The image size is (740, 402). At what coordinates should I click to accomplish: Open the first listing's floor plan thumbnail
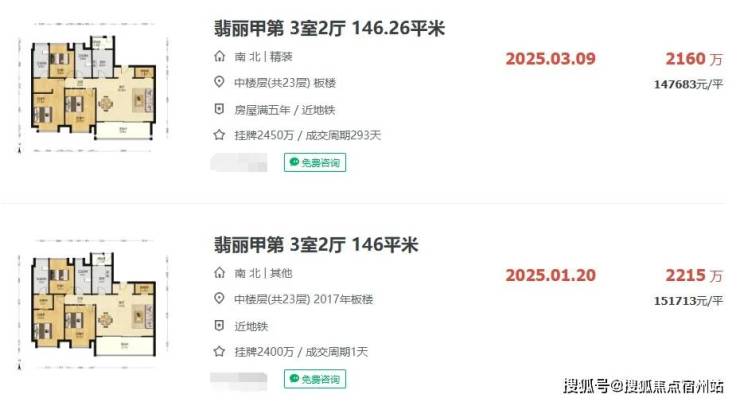point(93,87)
